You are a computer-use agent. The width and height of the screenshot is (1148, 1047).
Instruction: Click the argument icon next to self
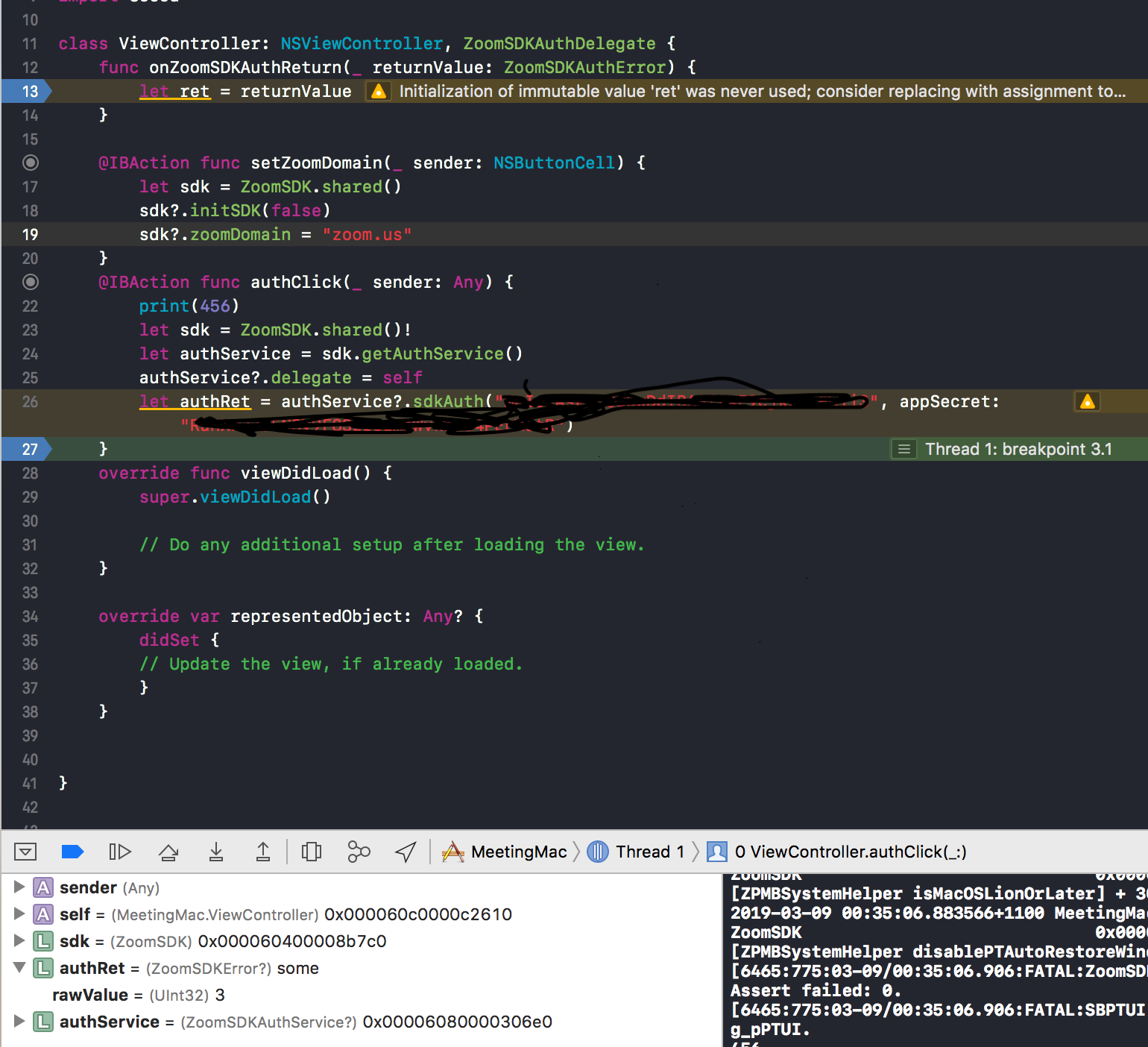tap(44, 914)
